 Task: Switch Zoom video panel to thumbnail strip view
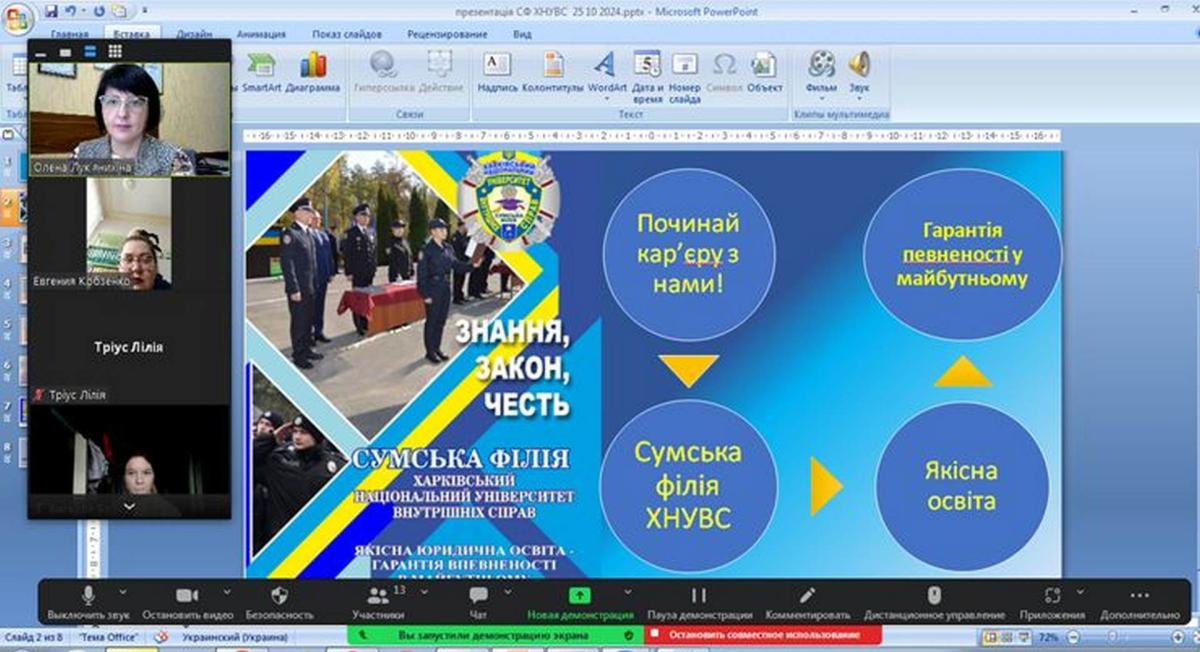point(90,50)
